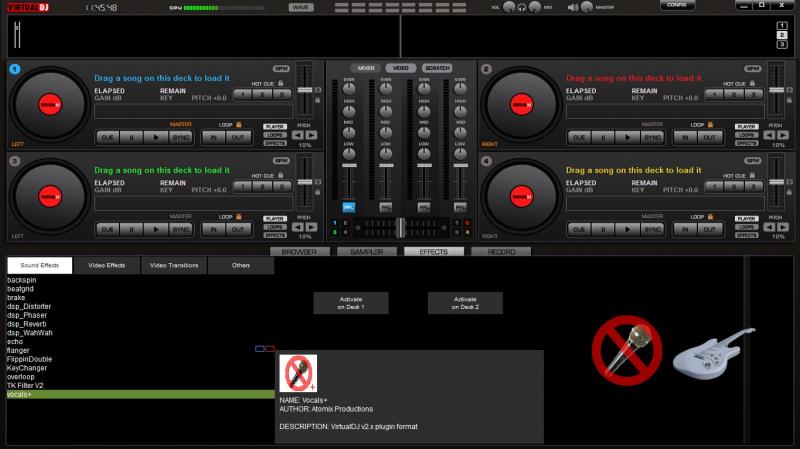Click the channel 1 gain knob
Image resolution: width=800 pixels, height=449 pixels.
click(x=349, y=89)
